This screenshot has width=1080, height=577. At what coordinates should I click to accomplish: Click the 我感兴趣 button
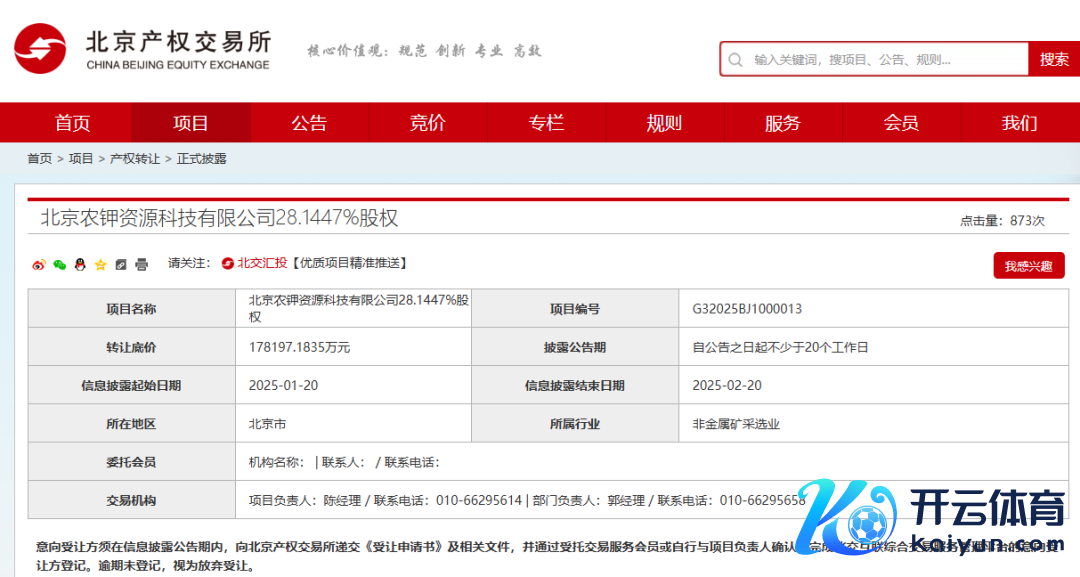pos(1028,266)
